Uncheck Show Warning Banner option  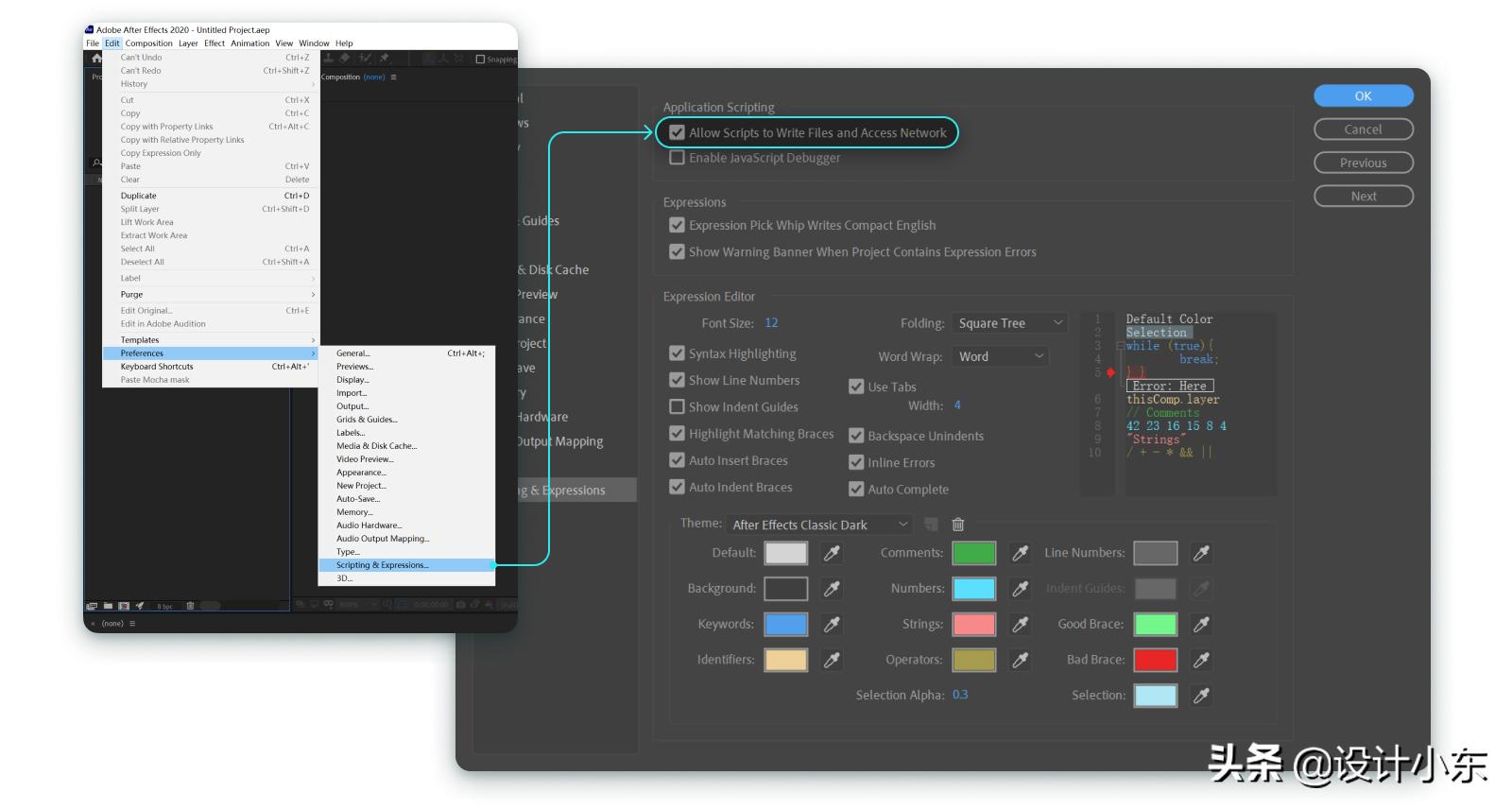coord(677,251)
